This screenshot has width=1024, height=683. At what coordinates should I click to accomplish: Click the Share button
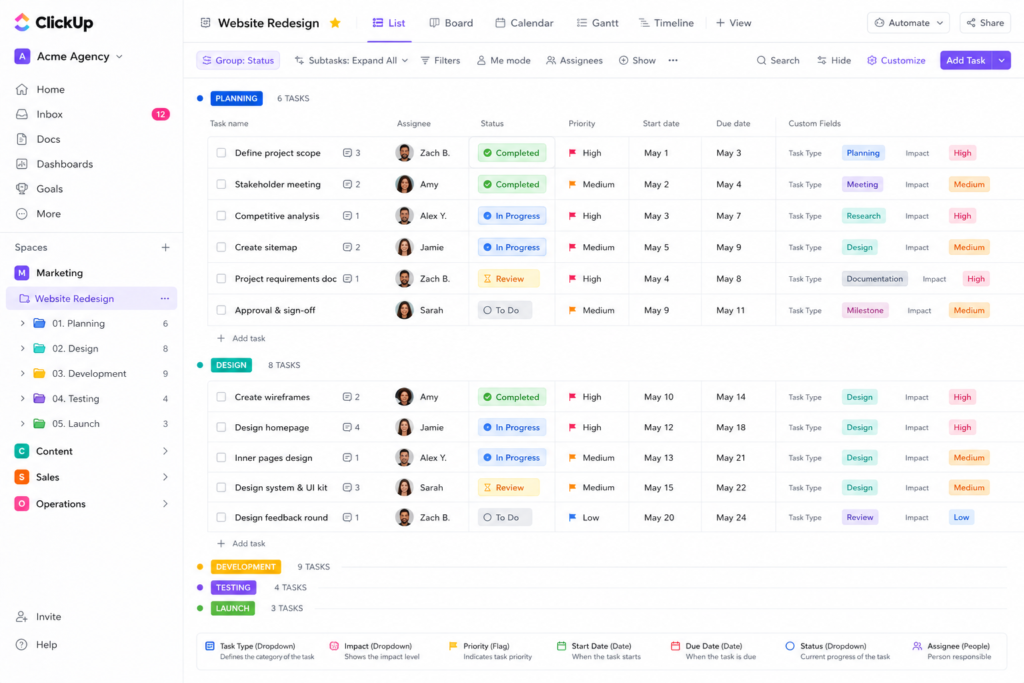coord(985,23)
